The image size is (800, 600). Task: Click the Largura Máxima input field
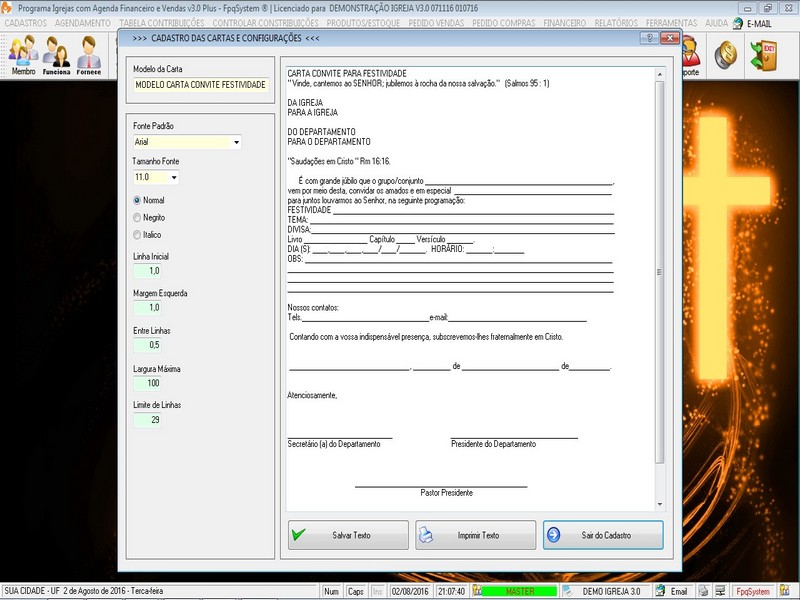[x=147, y=383]
